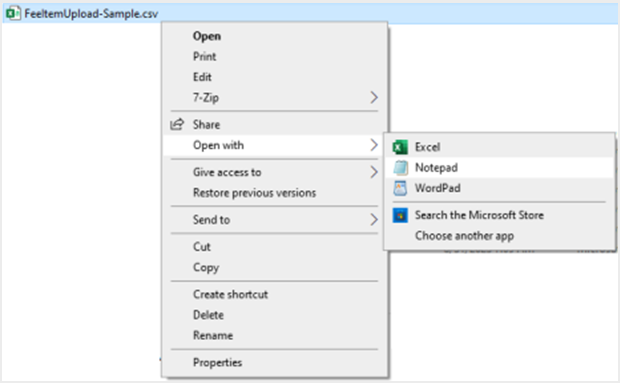The image size is (620, 383).
Task: Expand the Send to submenu arrow
Action: [374, 219]
